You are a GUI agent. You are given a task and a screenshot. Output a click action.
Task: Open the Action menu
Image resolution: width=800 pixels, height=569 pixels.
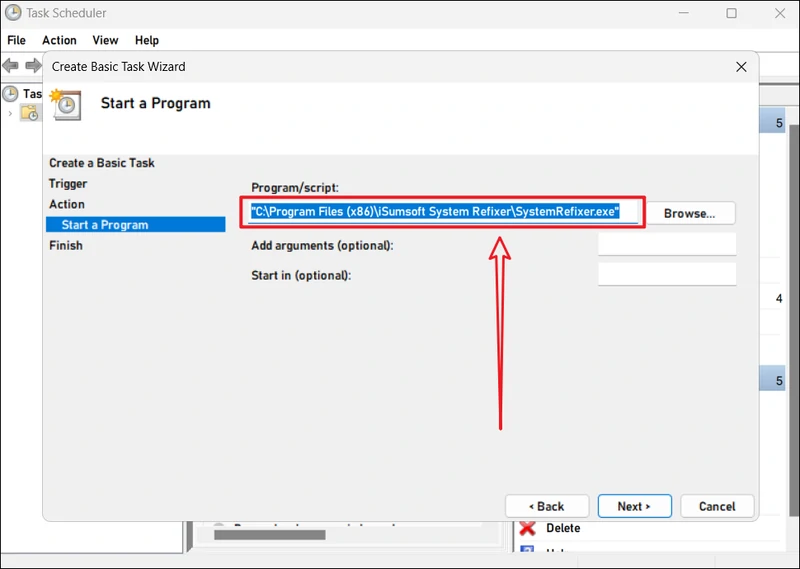coord(59,40)
